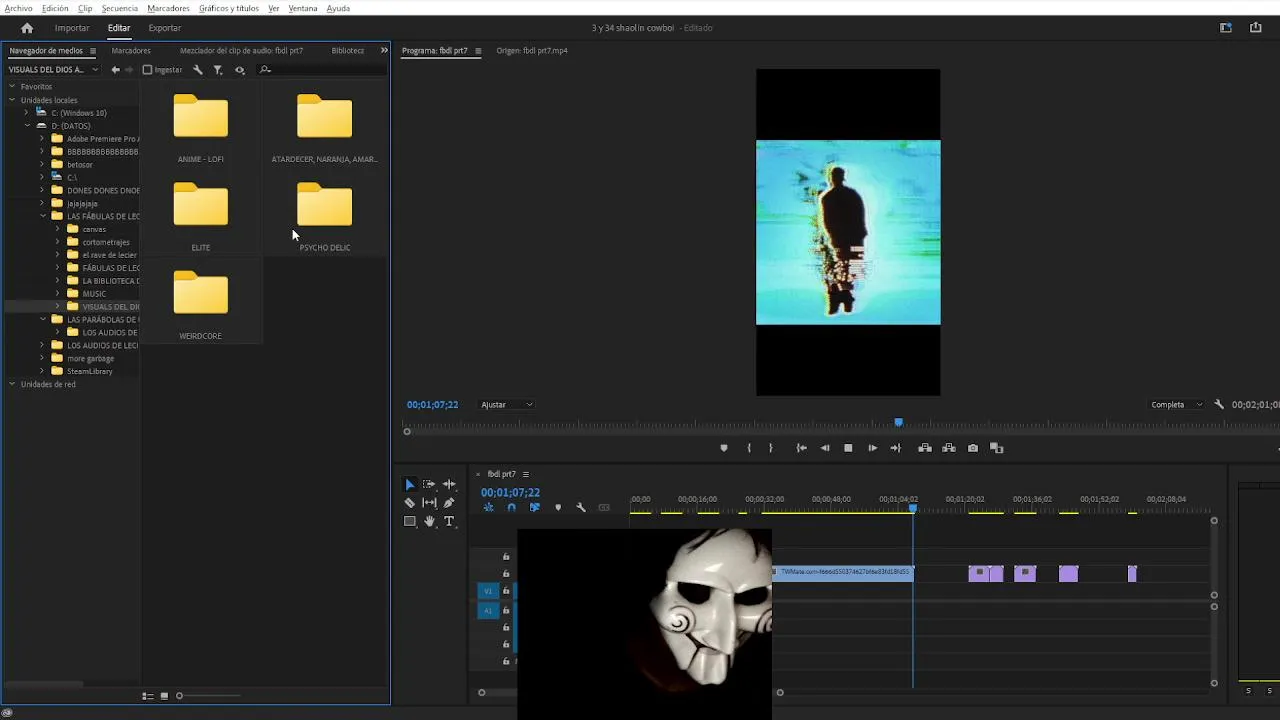Screen dimensions: 1280x720
Task: Mark Out point in Program monitor
Action: [x=770, y=448]
